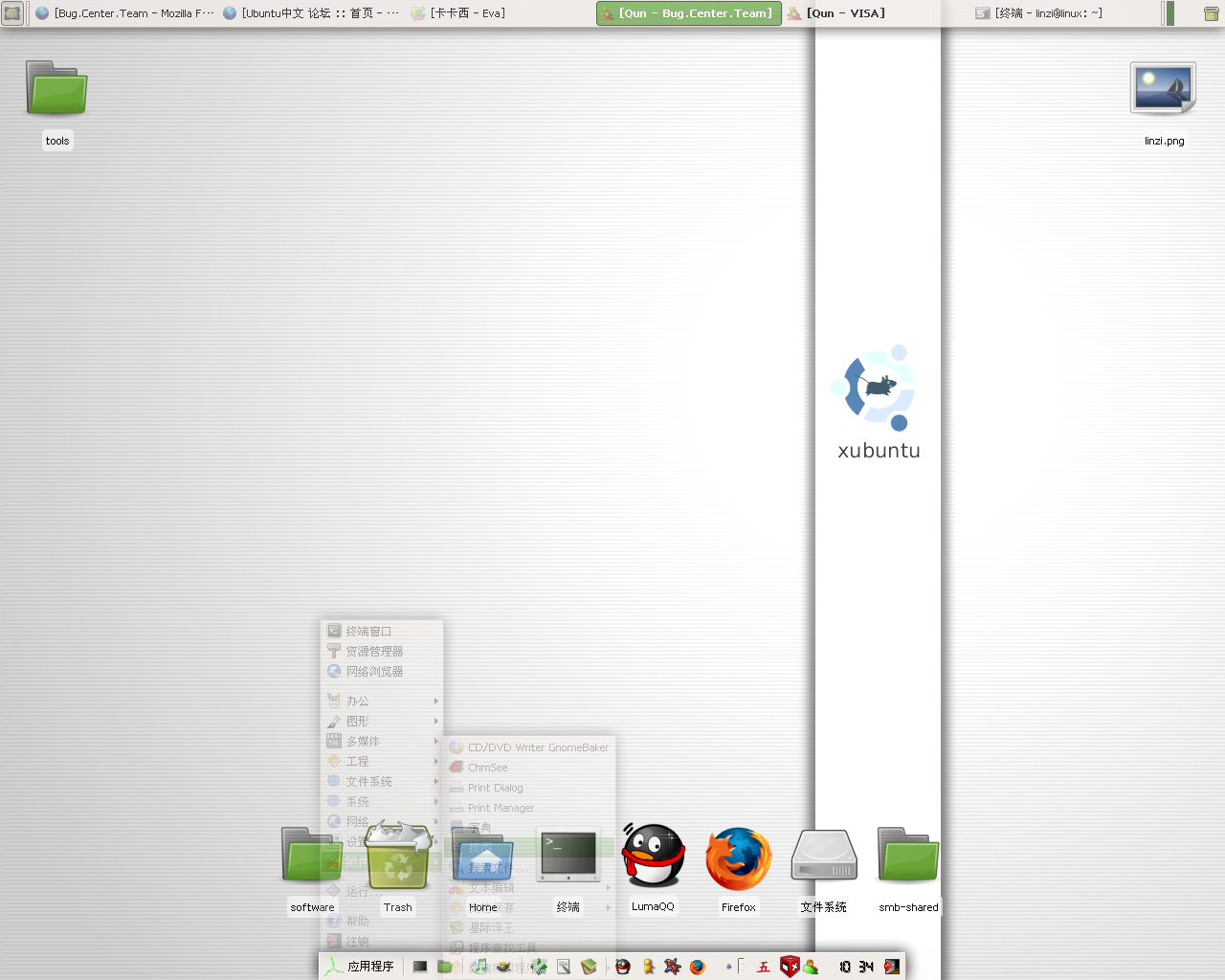
Task: Switch to 卡卡西 - Eva taskbar window
Action: 499,13
